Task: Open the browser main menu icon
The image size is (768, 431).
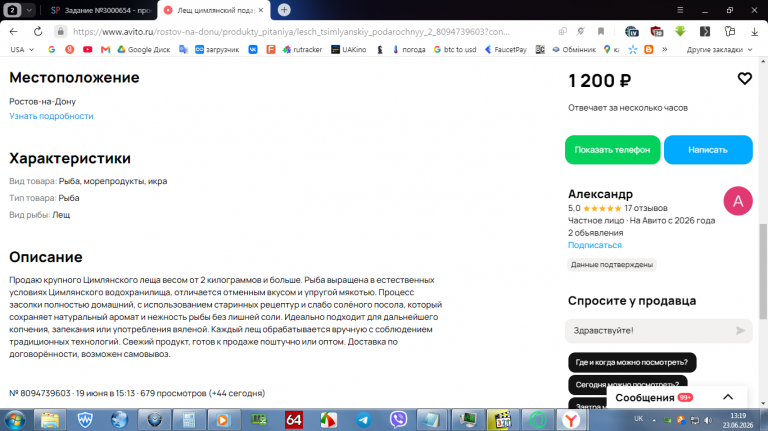Action: coord(680,10)
